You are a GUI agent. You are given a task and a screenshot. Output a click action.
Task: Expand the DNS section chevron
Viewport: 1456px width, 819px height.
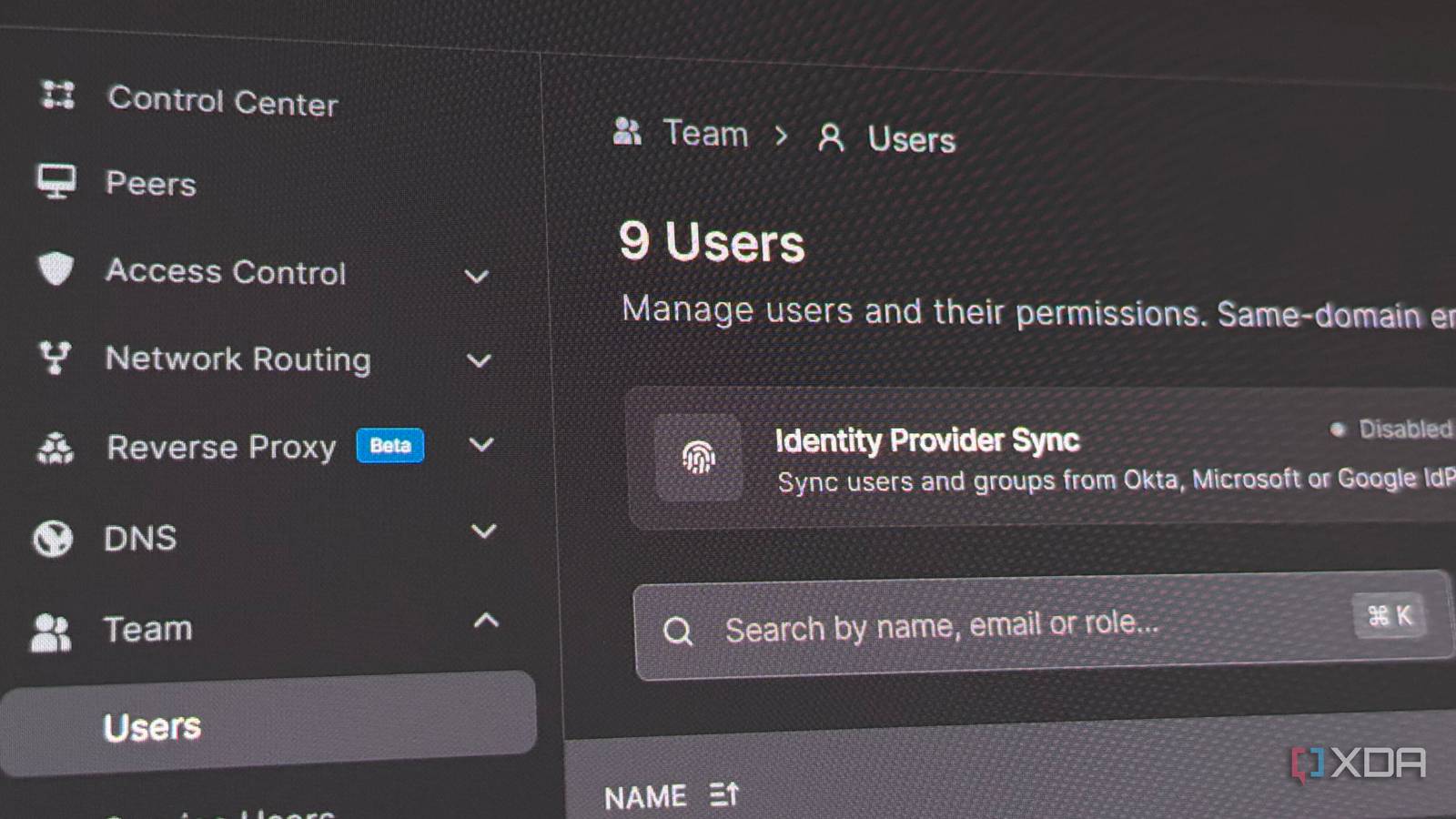[x=484, y=531]
